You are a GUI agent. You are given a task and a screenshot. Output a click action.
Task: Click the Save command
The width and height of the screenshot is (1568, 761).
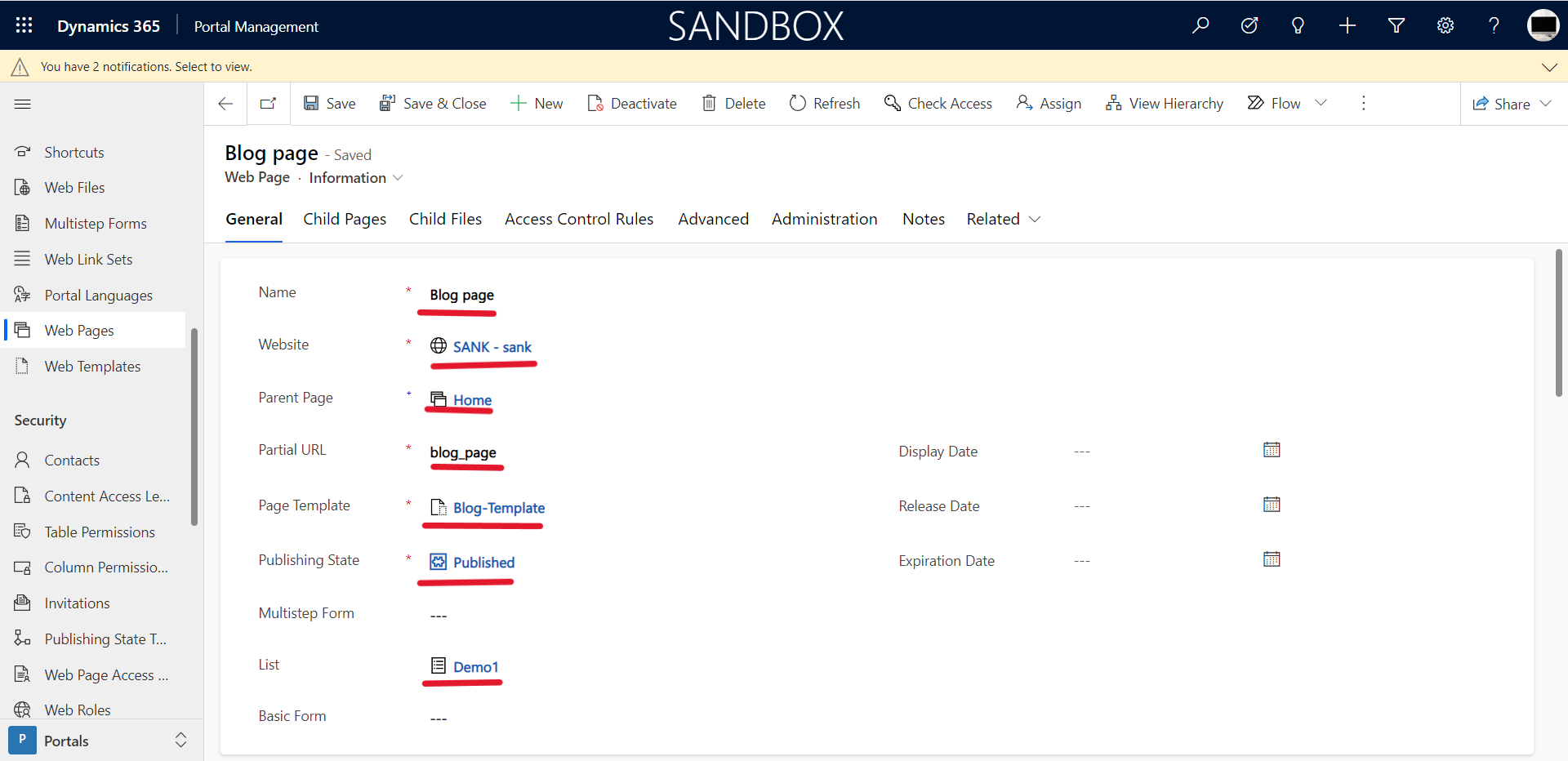tap(329, 104)
